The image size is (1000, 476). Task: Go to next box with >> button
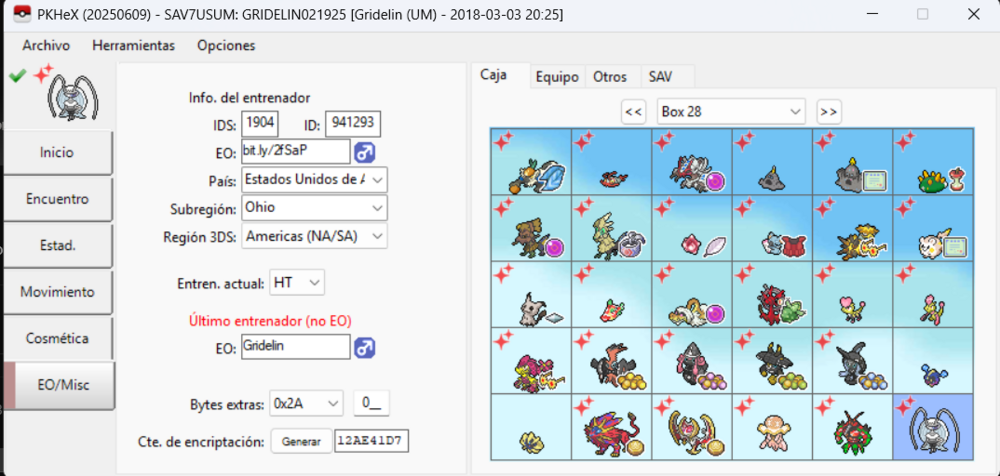coord(828,112)
